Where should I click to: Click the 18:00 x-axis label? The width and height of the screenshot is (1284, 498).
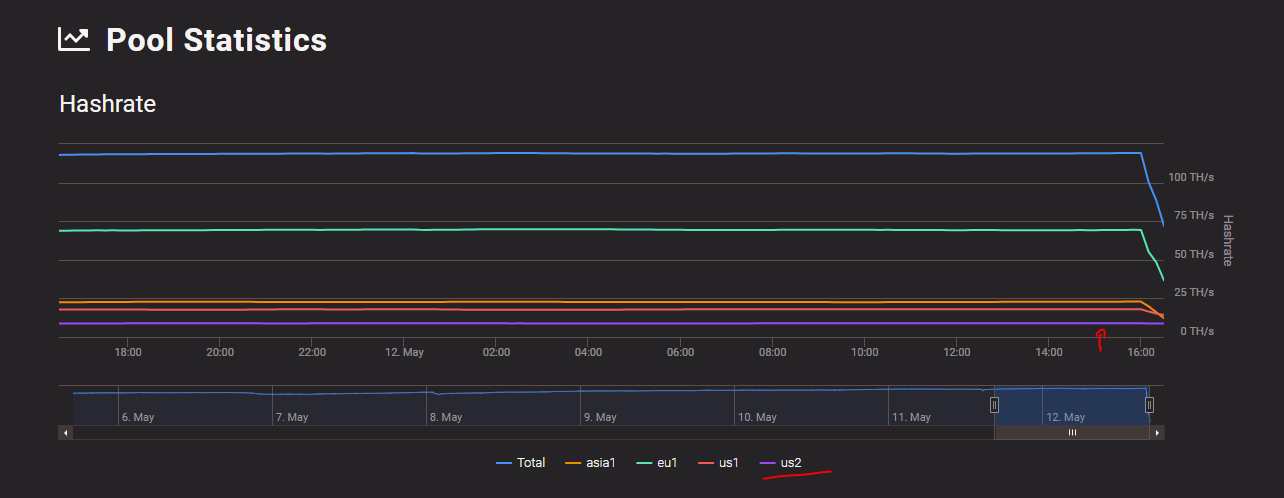click(128, 353)
